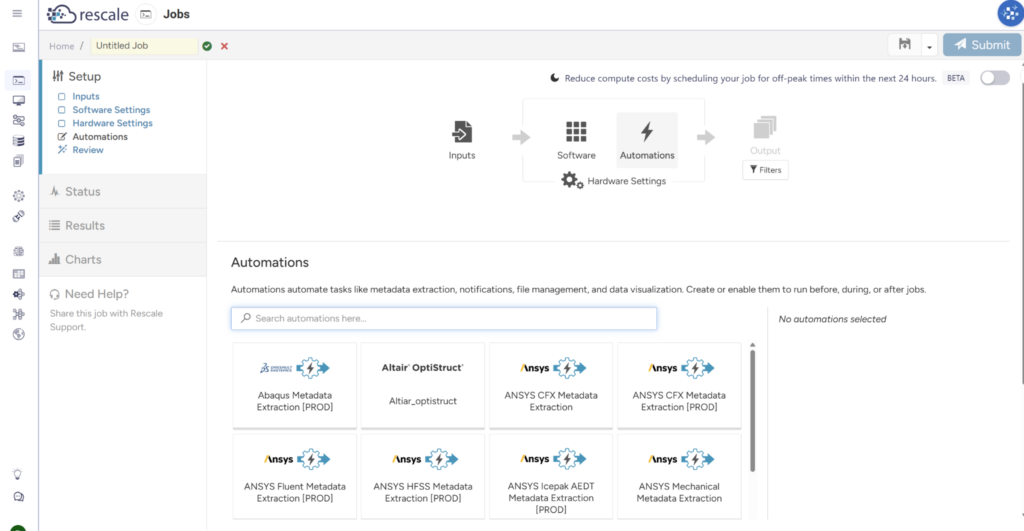Viewport: 1024px width, 531px height.
Task: Open dropdown arrow next to save button
Action: (929, 46)
